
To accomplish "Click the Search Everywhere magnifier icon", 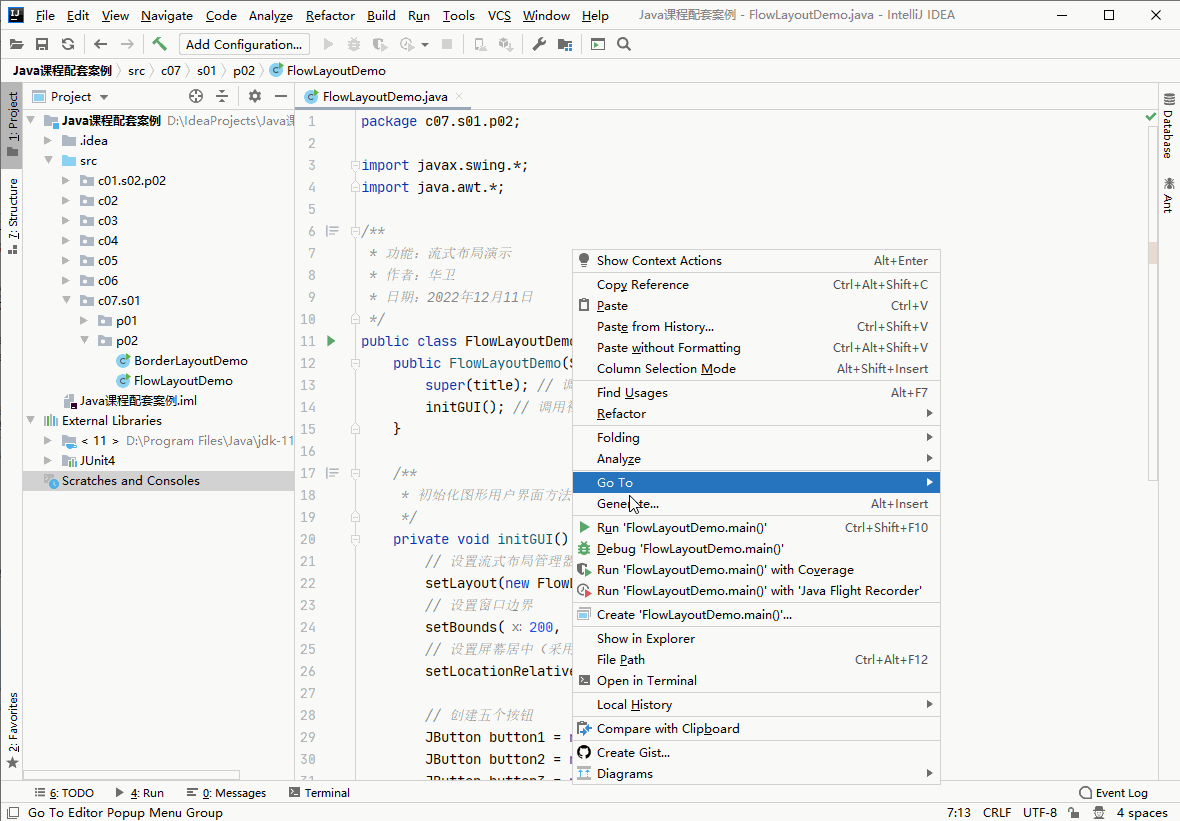I will click(624, 44).
